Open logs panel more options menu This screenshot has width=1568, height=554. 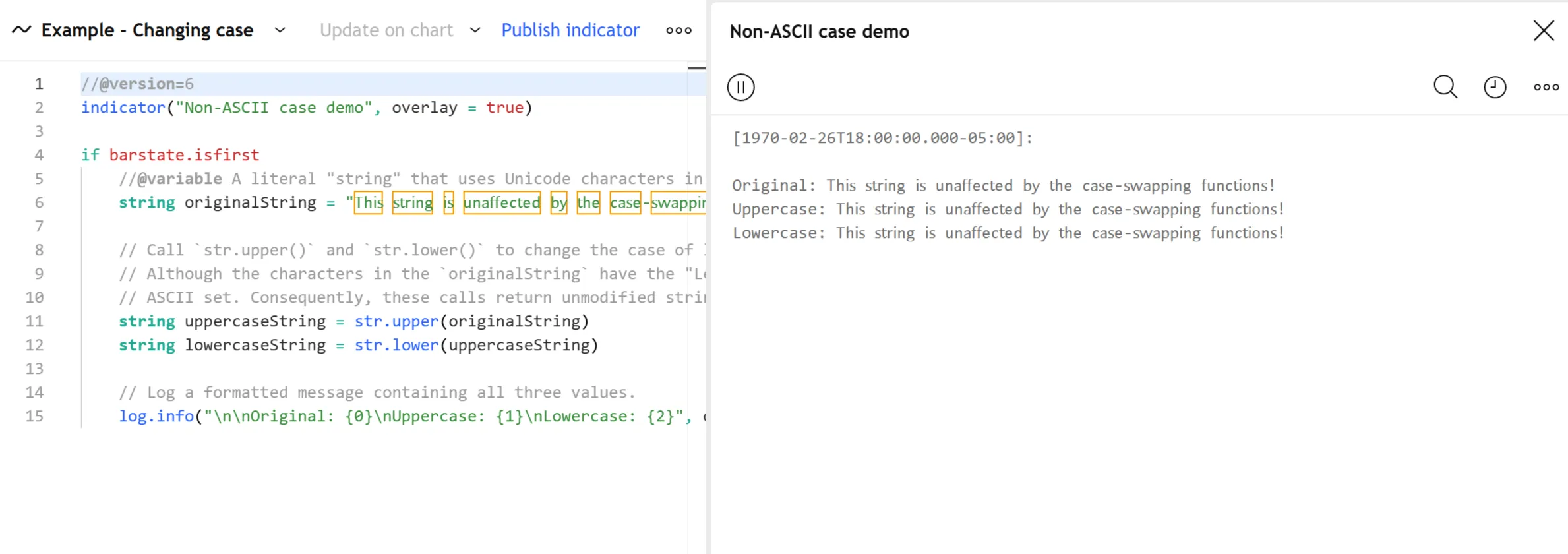(x=1546, y=87)
